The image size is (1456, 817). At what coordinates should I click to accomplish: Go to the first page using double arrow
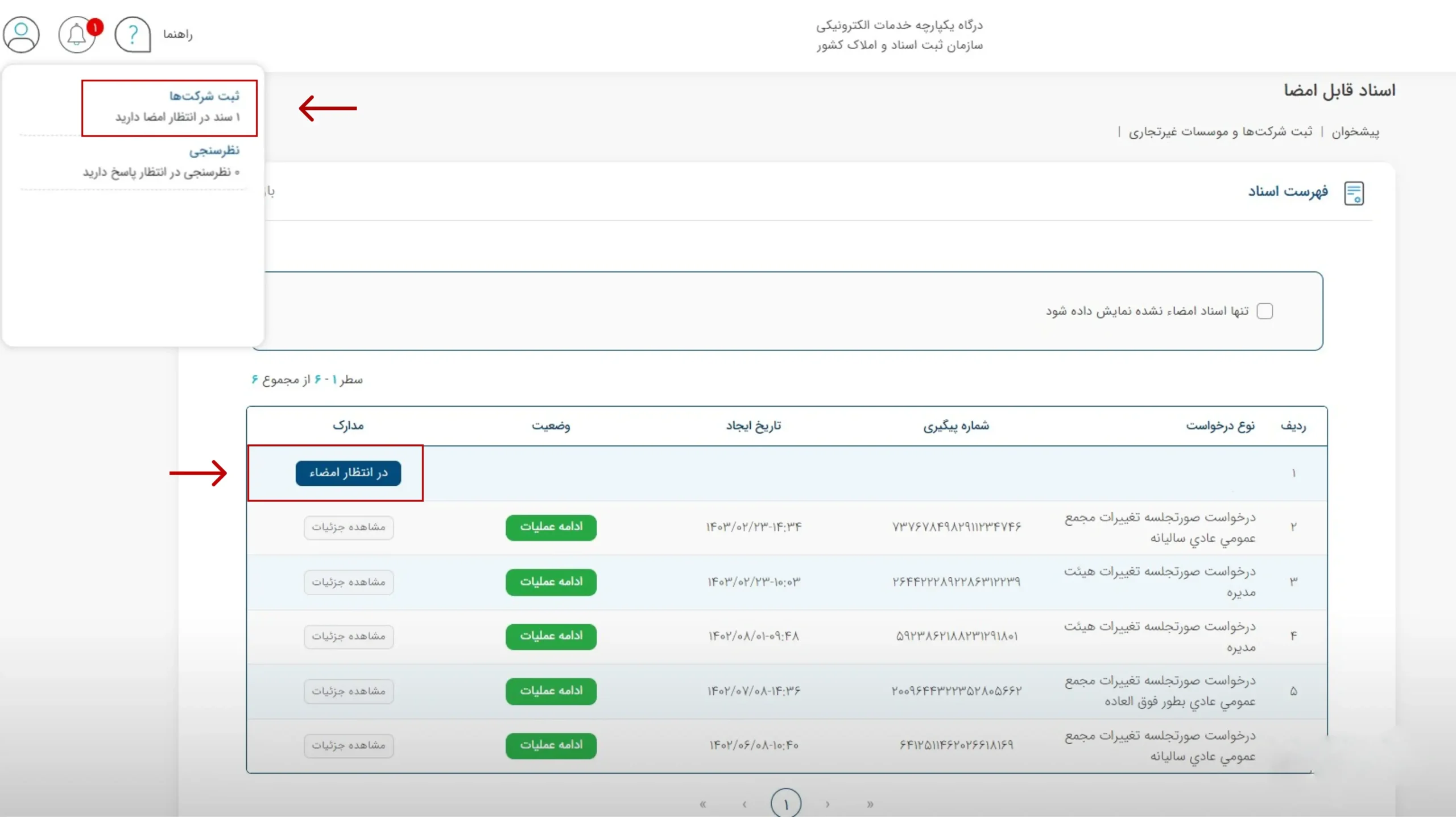pyautogui.click(x=870, y=804)
